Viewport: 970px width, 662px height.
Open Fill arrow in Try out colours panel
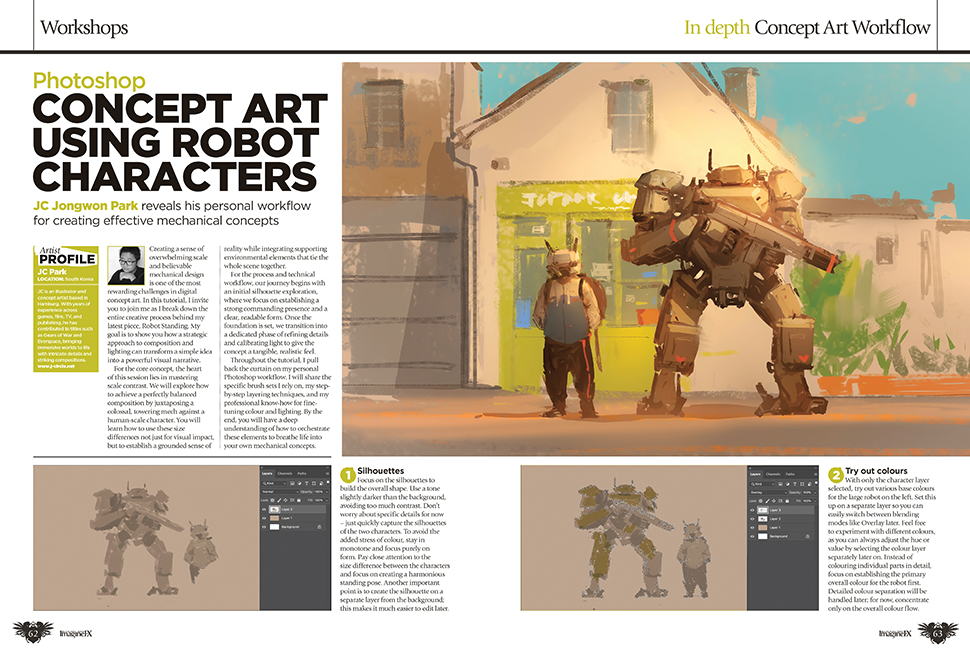point(815,501)
